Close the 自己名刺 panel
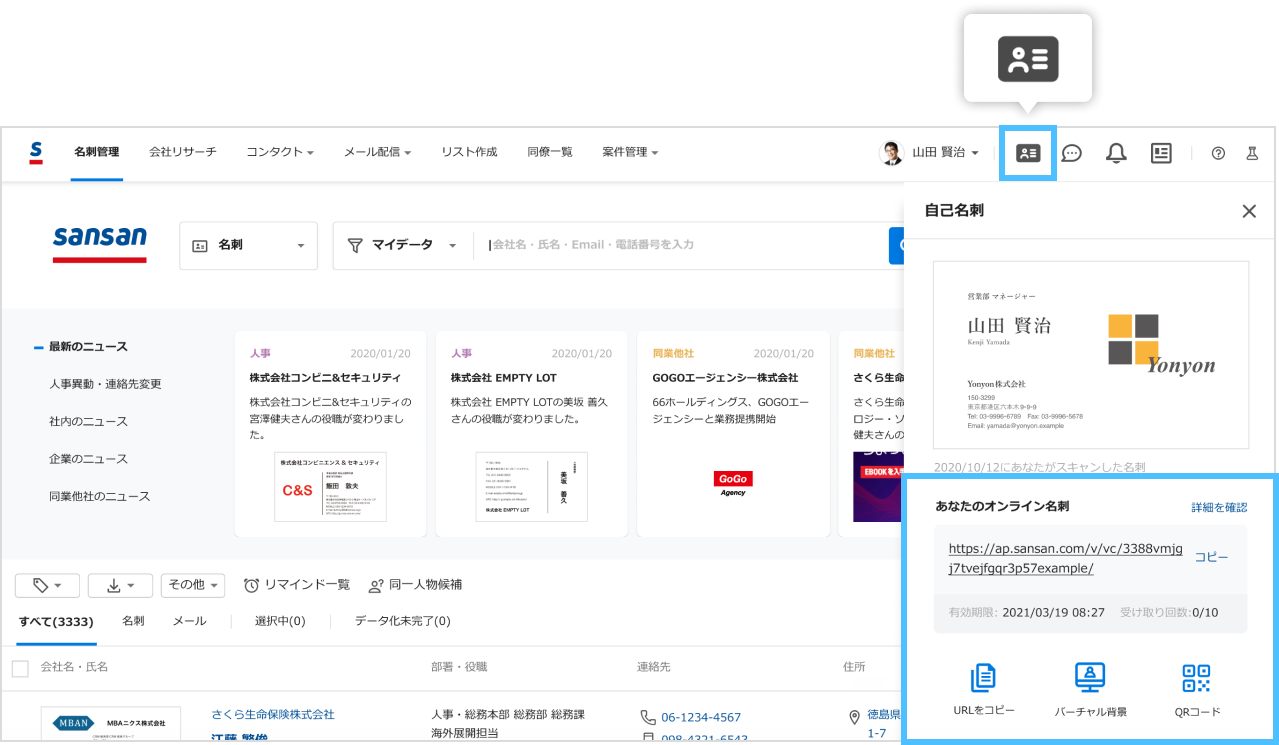This screenshot has height=745, width=1279. tap(1249, 211)
